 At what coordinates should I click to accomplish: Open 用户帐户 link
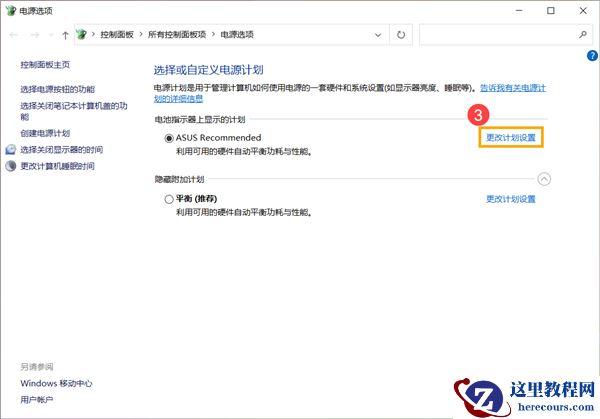click(37, 399)
